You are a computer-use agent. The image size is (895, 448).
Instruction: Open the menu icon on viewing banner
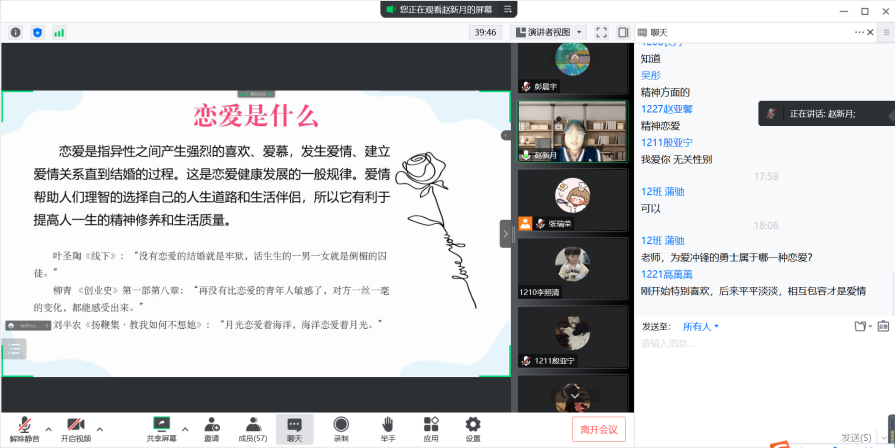[507, 9]
